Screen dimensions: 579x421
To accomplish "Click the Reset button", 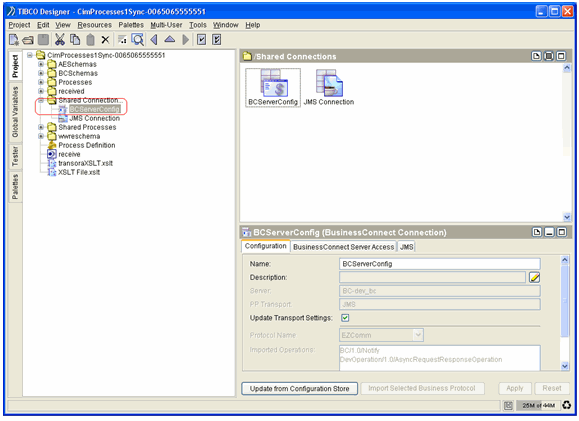I will pyautogui.click(x=552, y=389).
